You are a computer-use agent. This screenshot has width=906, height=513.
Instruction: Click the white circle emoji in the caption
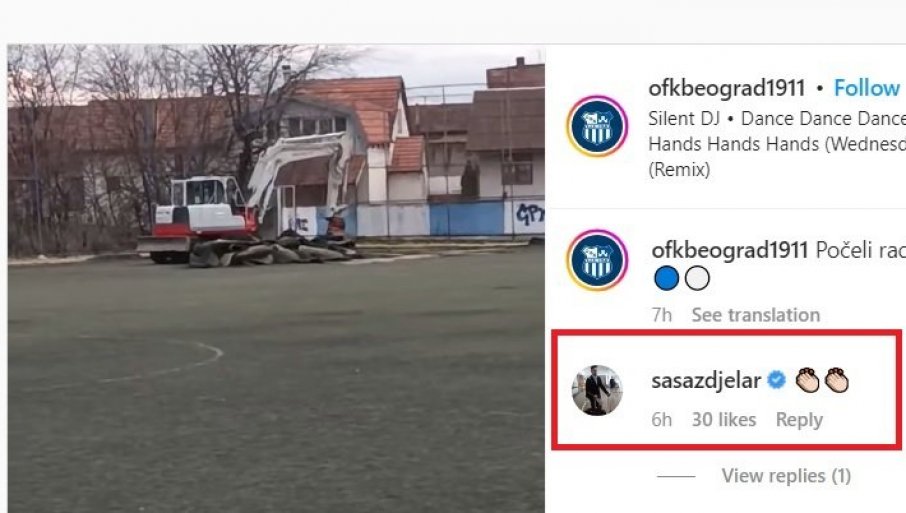click(x=697, y=278)
